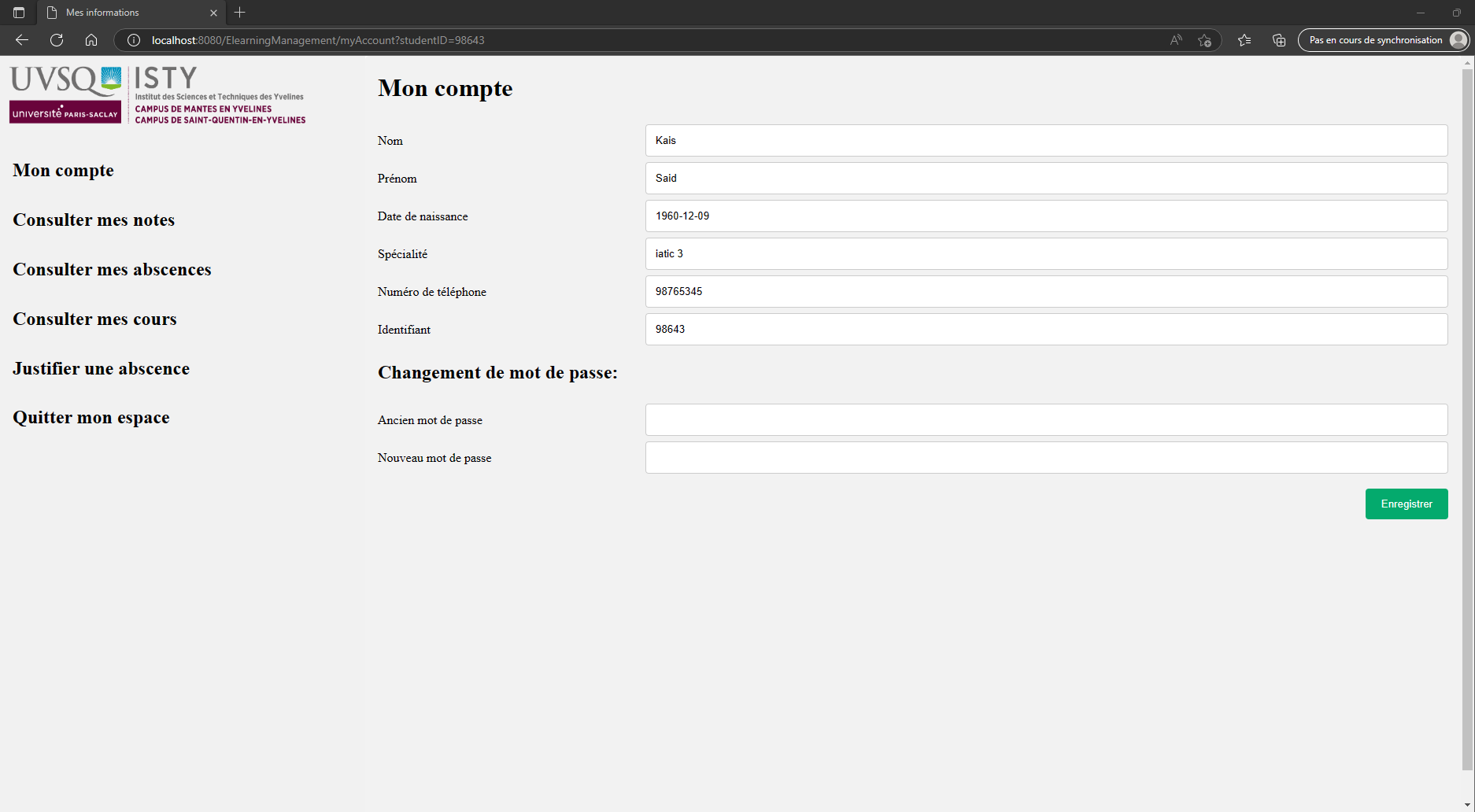Screen dimensions: 1475x812
Task: Open Consulter mes cours
Action: coord(94,319)
